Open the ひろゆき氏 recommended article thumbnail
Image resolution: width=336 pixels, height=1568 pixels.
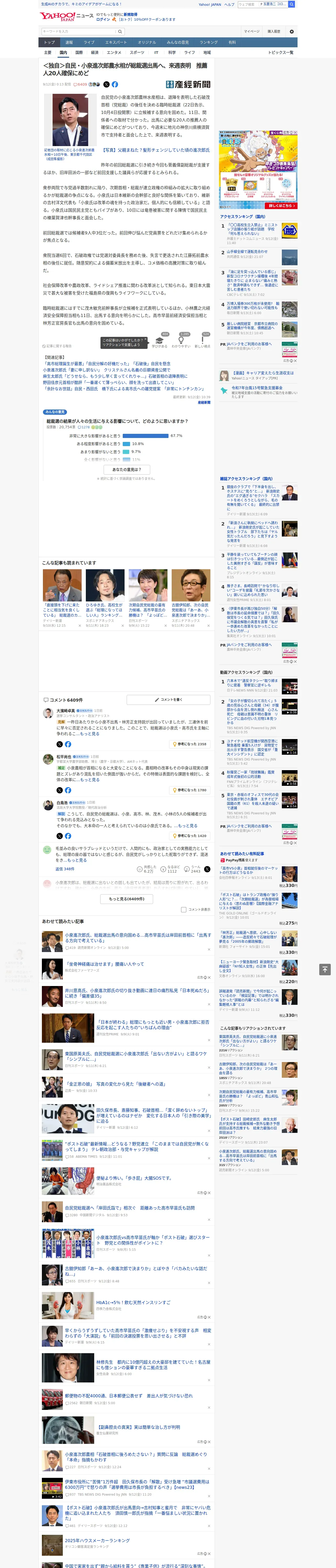105,586
